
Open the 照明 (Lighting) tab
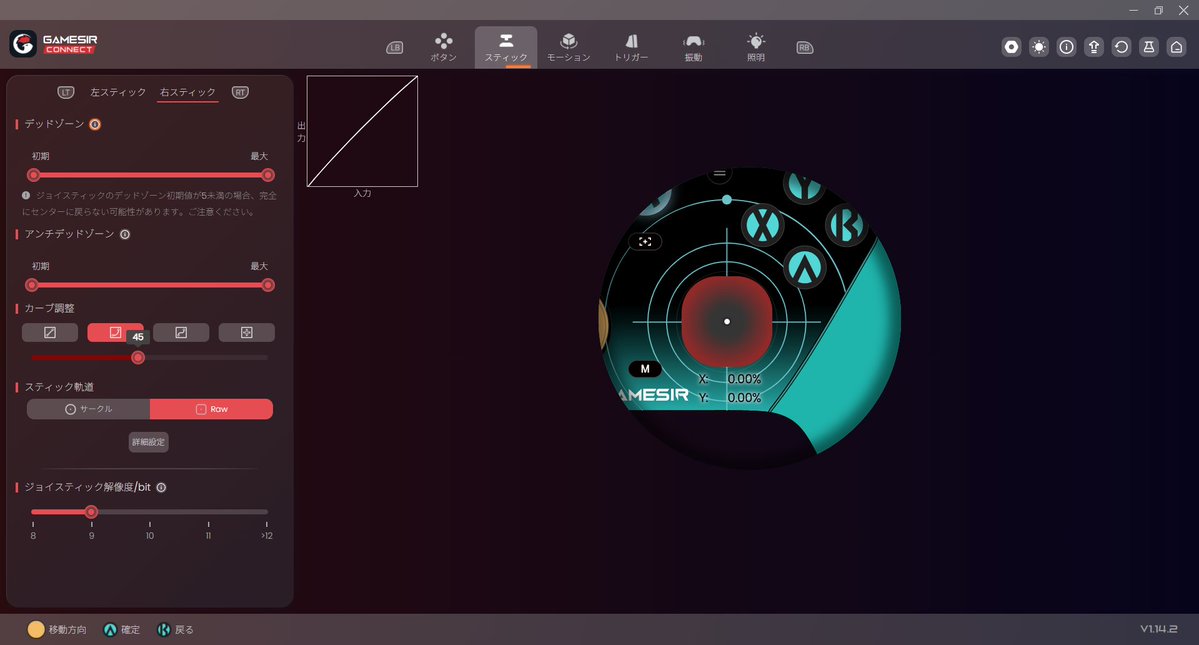click(755, 47)
